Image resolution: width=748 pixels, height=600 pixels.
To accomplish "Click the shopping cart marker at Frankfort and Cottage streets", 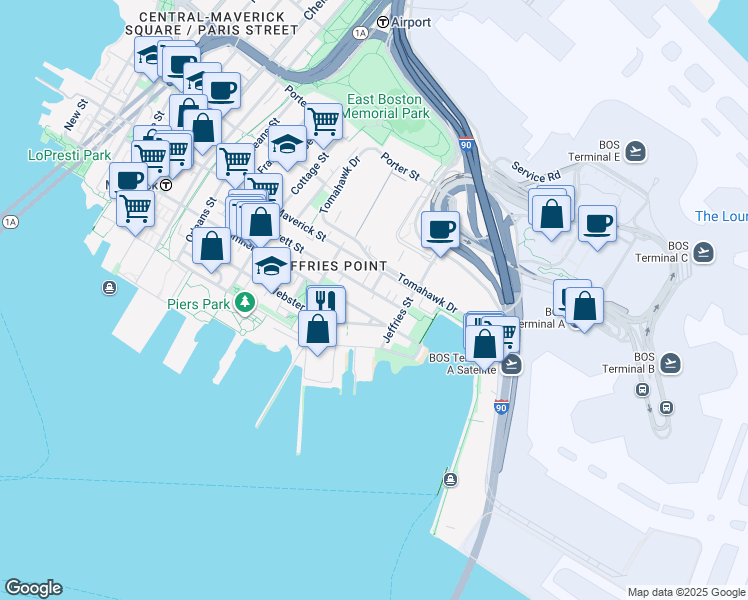I will tap(235, 163).
